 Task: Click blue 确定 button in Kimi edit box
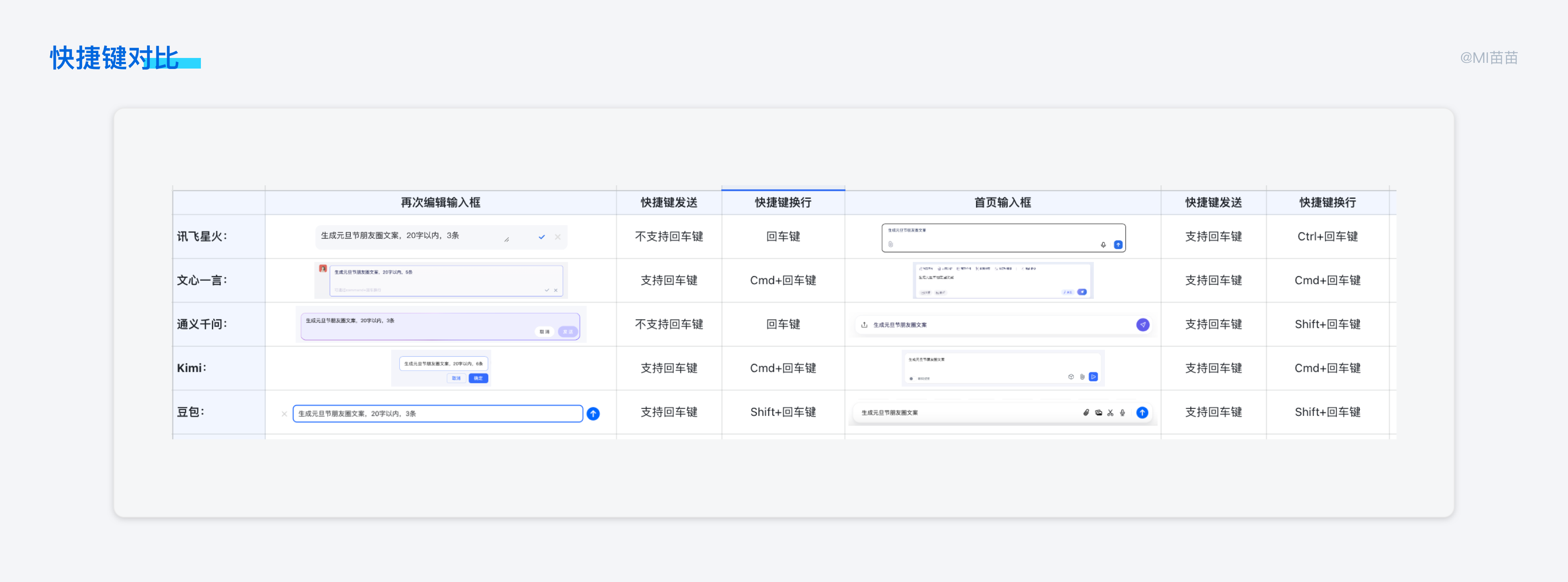point(479,378)
